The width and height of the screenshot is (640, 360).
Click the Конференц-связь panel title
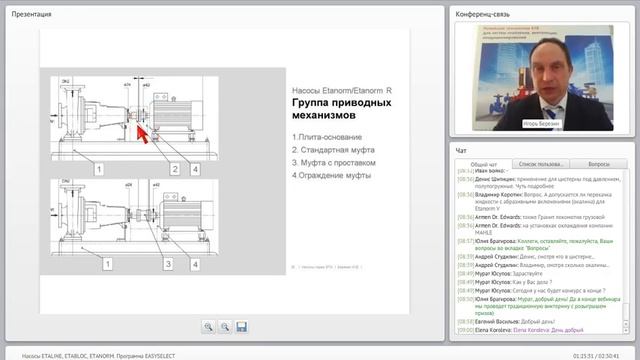tap(482, 14)
